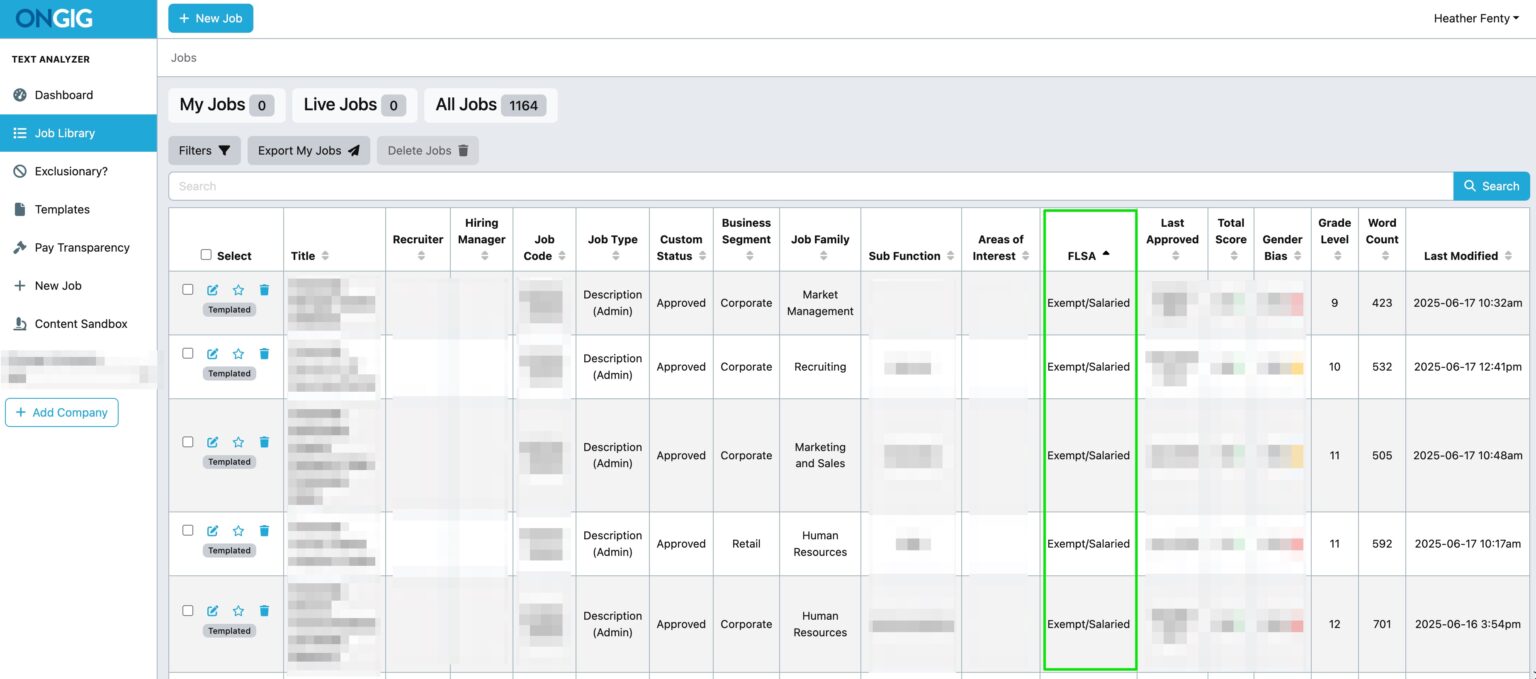Viewport: 1536px width, 679px height.
Task: Open the Exclusionary? checker
Action: 72,171
